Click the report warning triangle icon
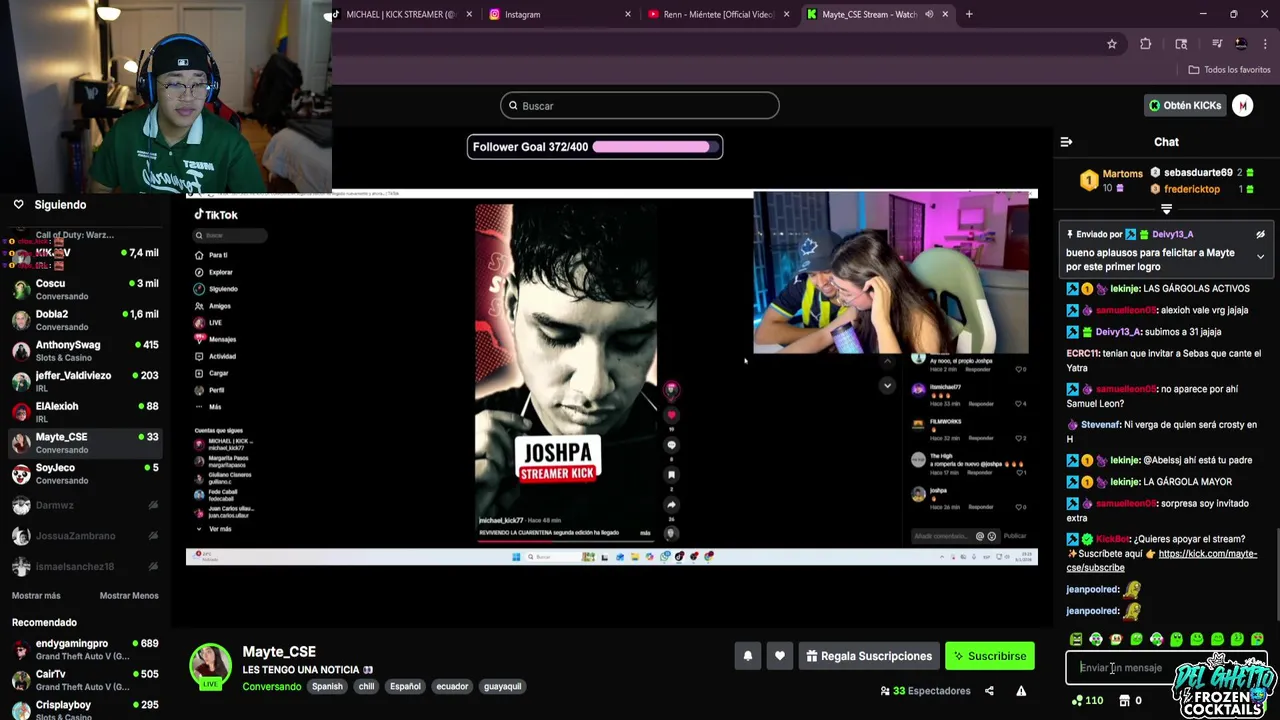 (1021, 691)
